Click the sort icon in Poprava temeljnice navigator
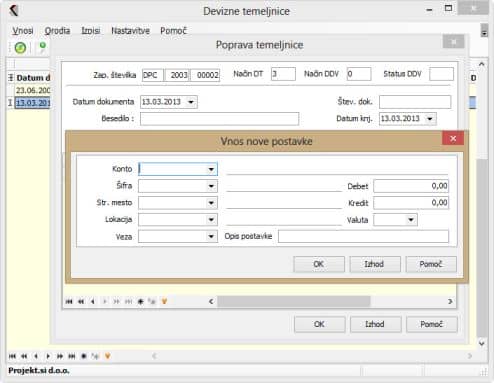Screen dimensions: 494x383 152,302
